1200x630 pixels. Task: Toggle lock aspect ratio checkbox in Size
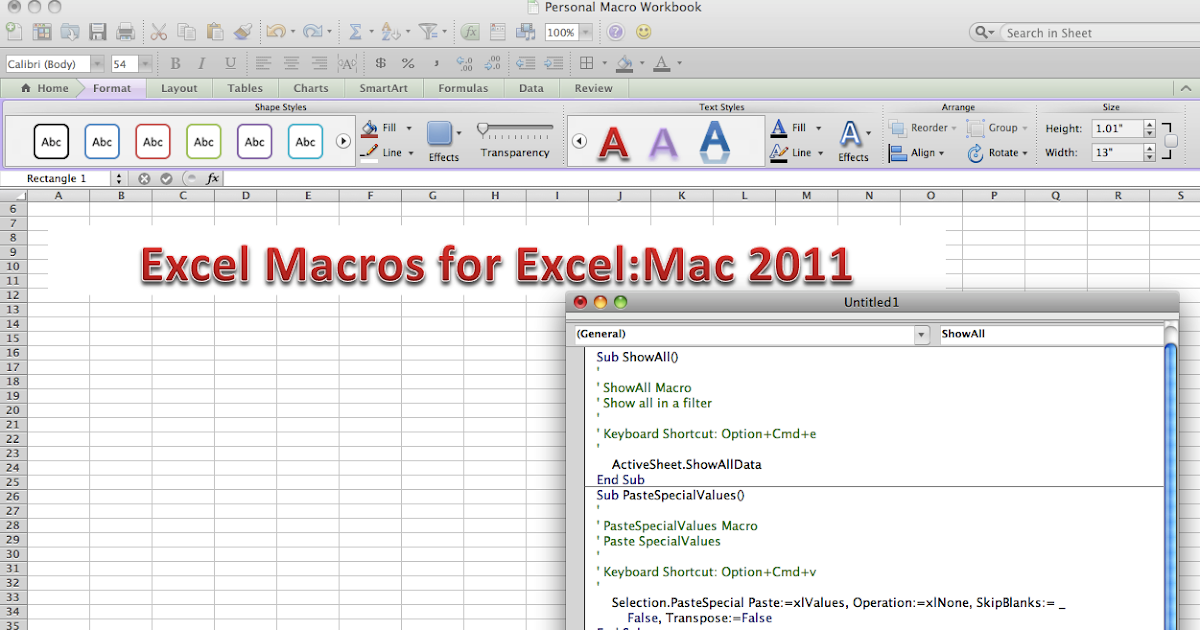click(1171, 141)
